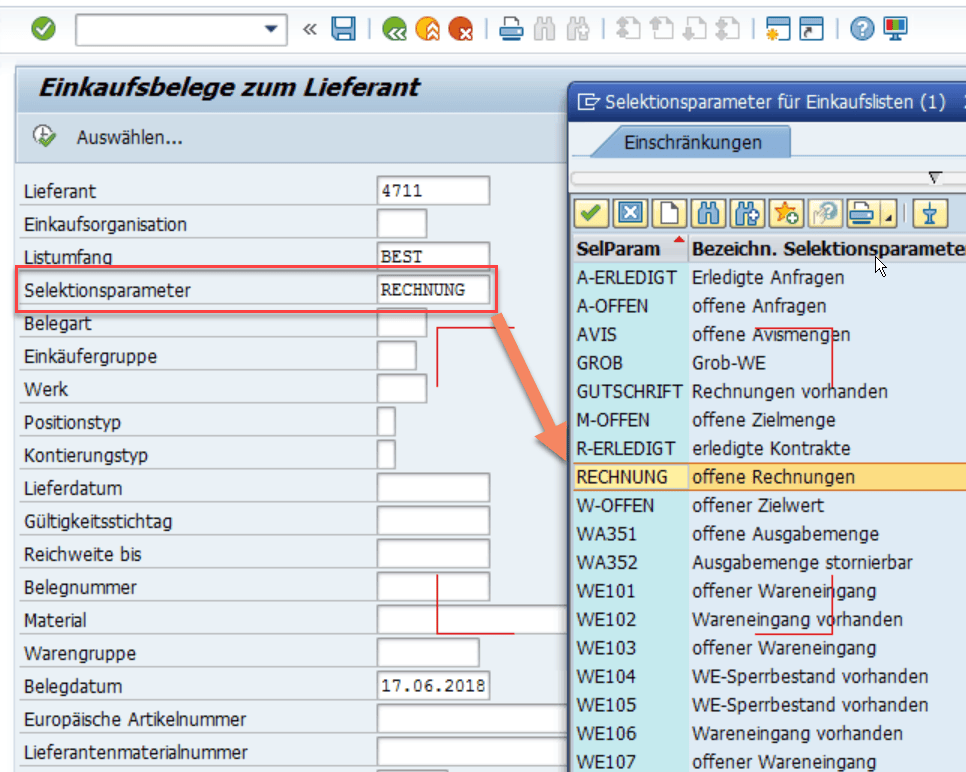966x772 pixels.
Task: Expand the restrictions triangle in popup
Action: click(x=935, y=177)
